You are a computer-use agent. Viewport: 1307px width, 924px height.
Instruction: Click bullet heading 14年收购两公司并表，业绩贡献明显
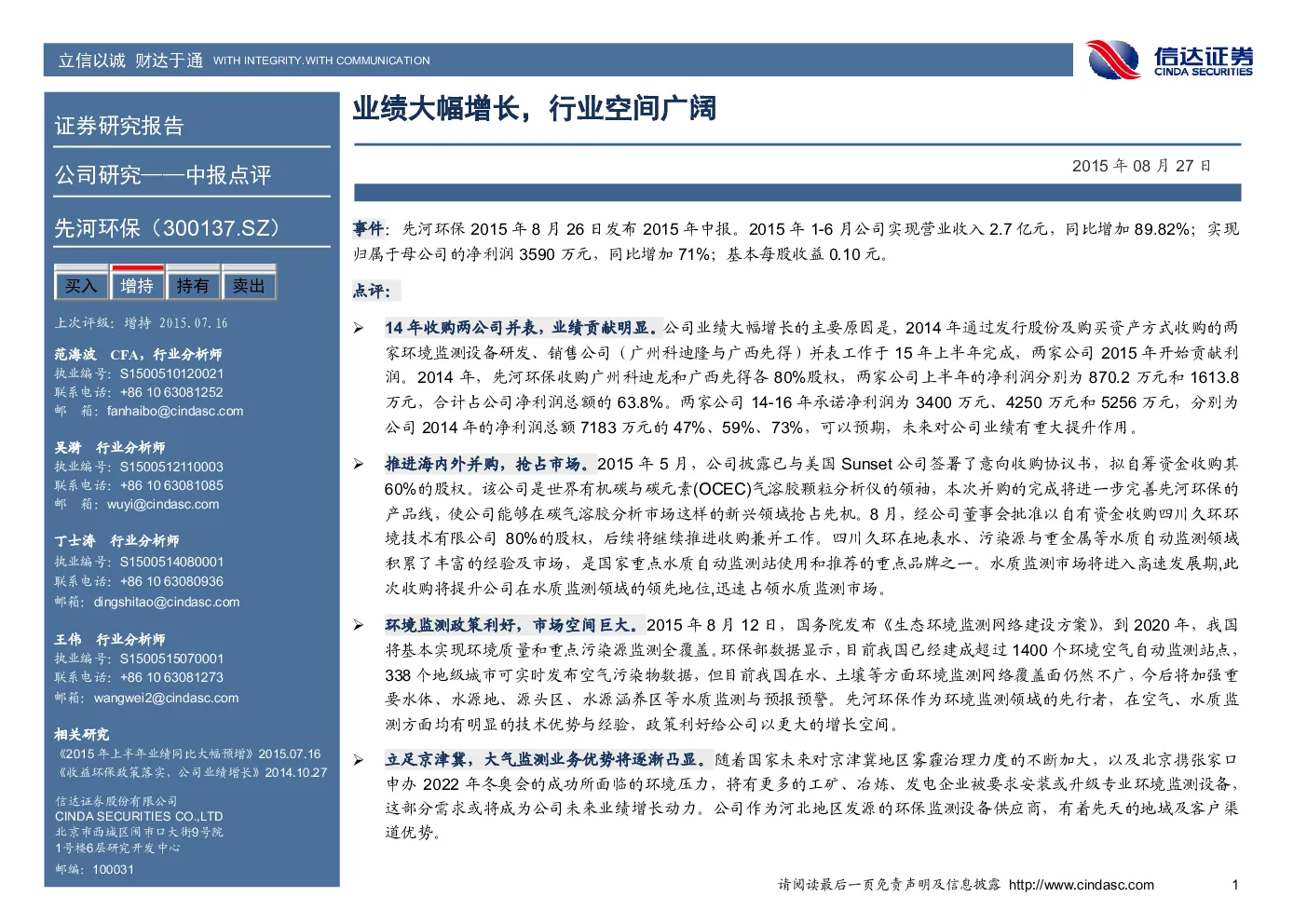point(522,328)
